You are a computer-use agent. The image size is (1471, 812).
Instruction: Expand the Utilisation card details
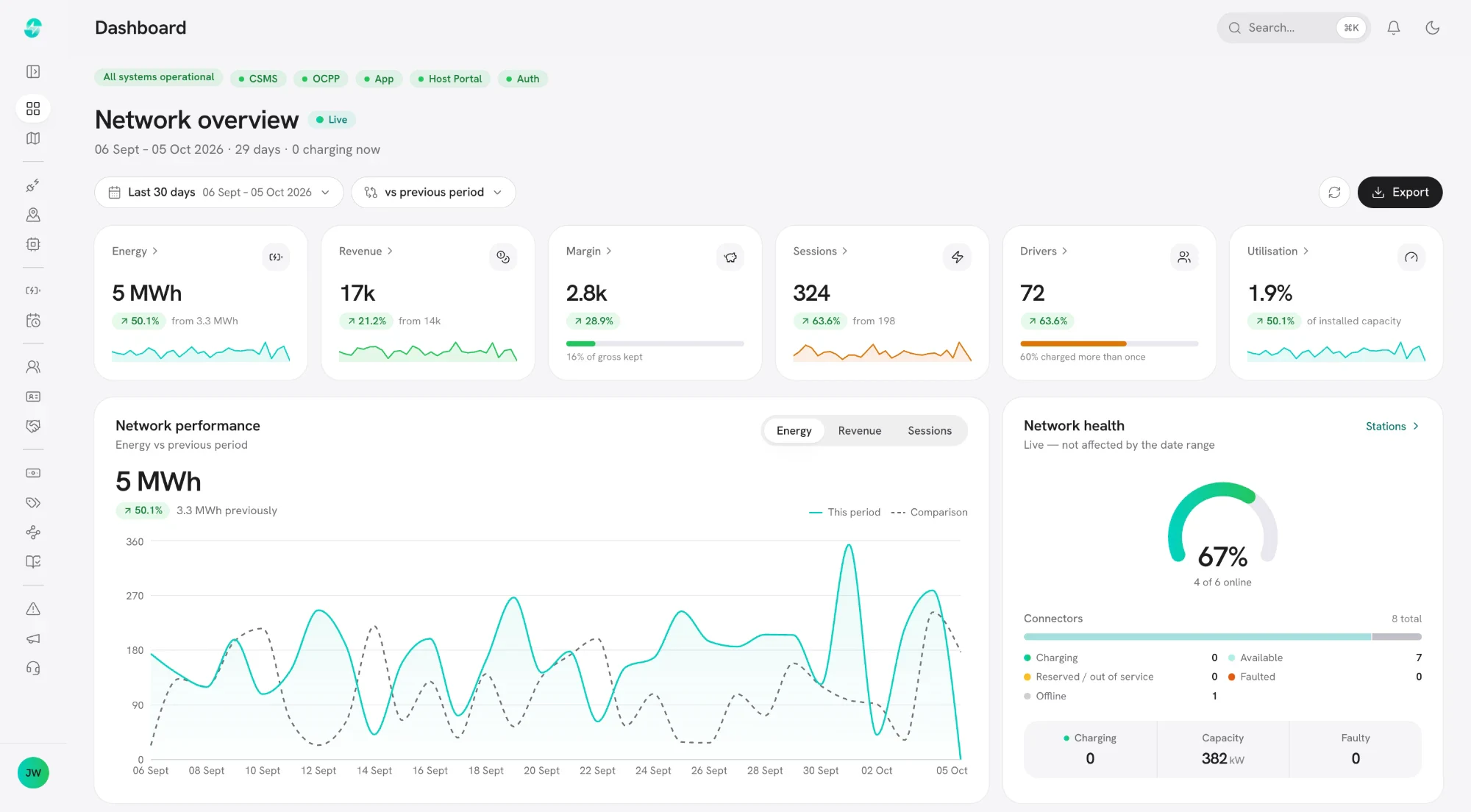point(1278,252)
